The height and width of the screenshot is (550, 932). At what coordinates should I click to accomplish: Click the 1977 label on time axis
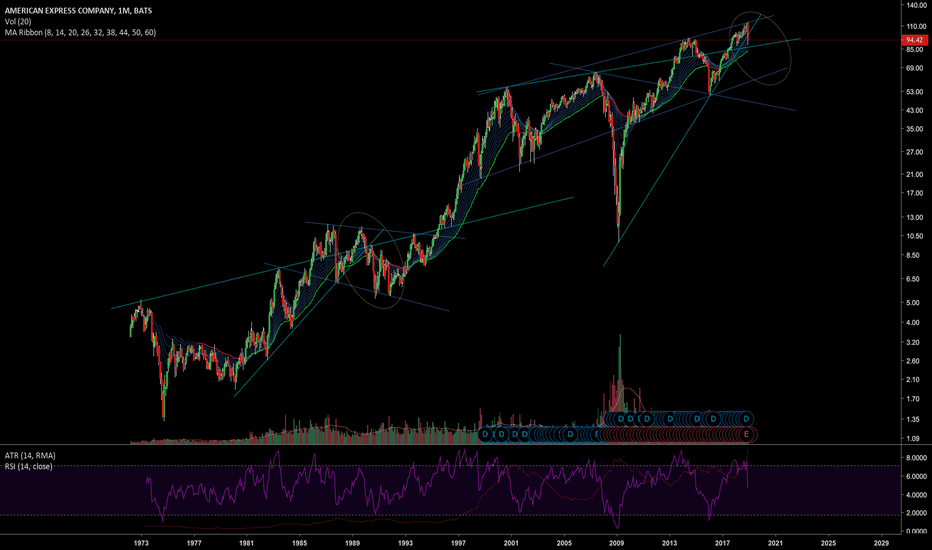(194, 543)
